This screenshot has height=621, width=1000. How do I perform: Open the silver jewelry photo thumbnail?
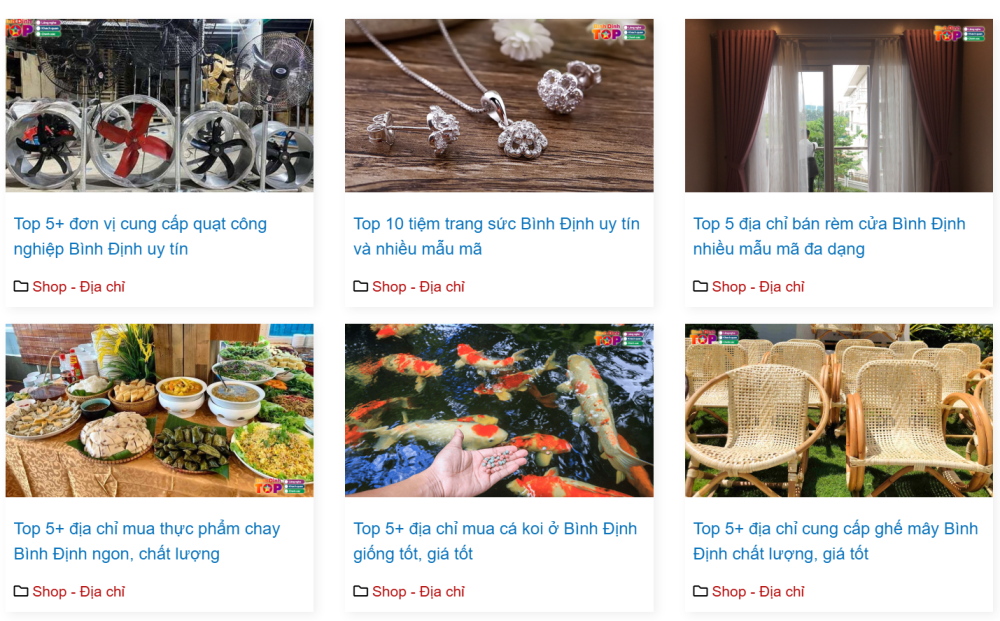click(x=499, y=105)
